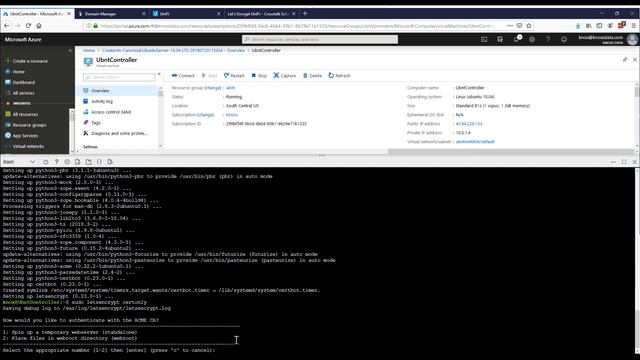Open App Services in the sidebar
Image resolution: width=640 pixels, height=360 pixels.
pos(24,136)
